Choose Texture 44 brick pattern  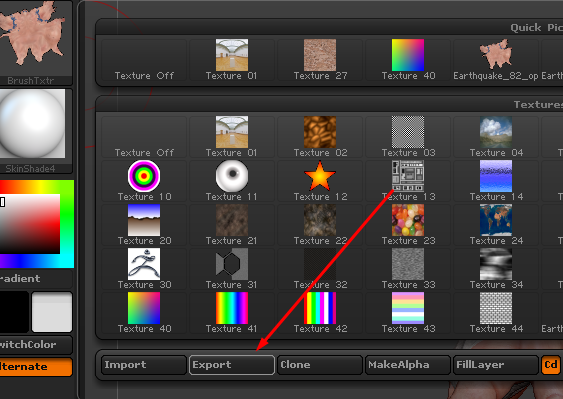click(x=496, y=313)
